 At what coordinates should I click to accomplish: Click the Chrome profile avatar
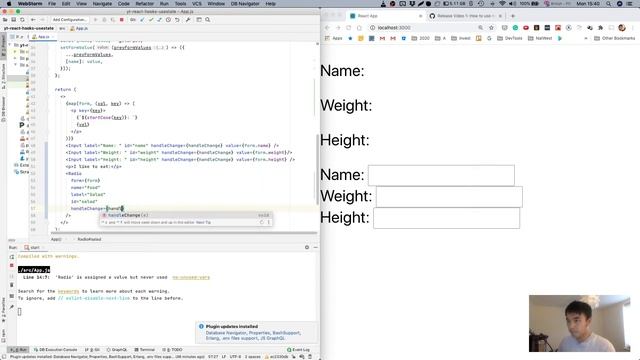coord(622,28)
